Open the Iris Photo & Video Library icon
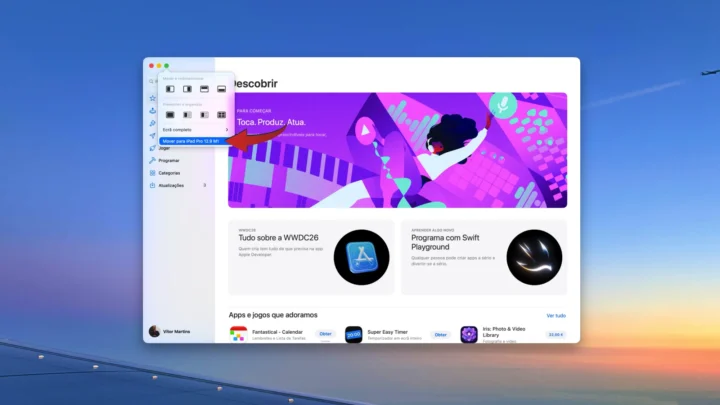720x405 pixels. [x=469, y=334]
